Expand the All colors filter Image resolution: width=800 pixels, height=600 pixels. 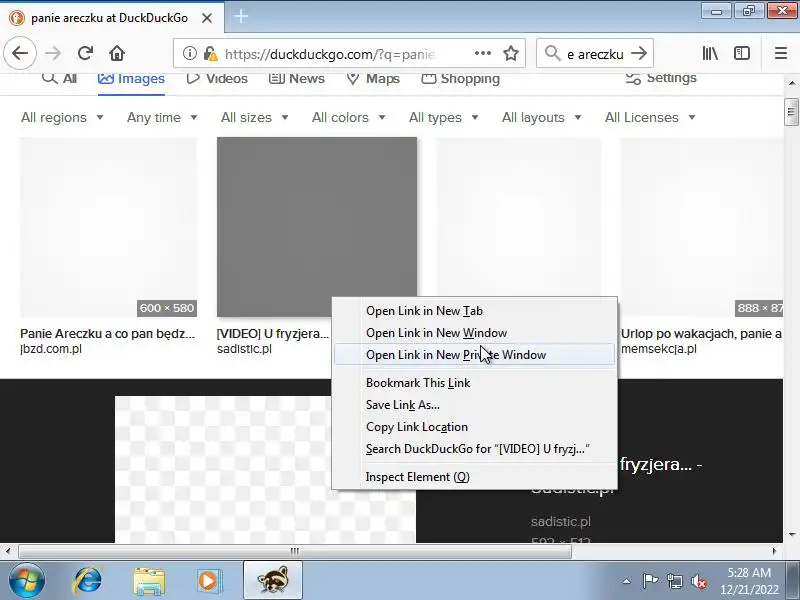pos(348,117)
